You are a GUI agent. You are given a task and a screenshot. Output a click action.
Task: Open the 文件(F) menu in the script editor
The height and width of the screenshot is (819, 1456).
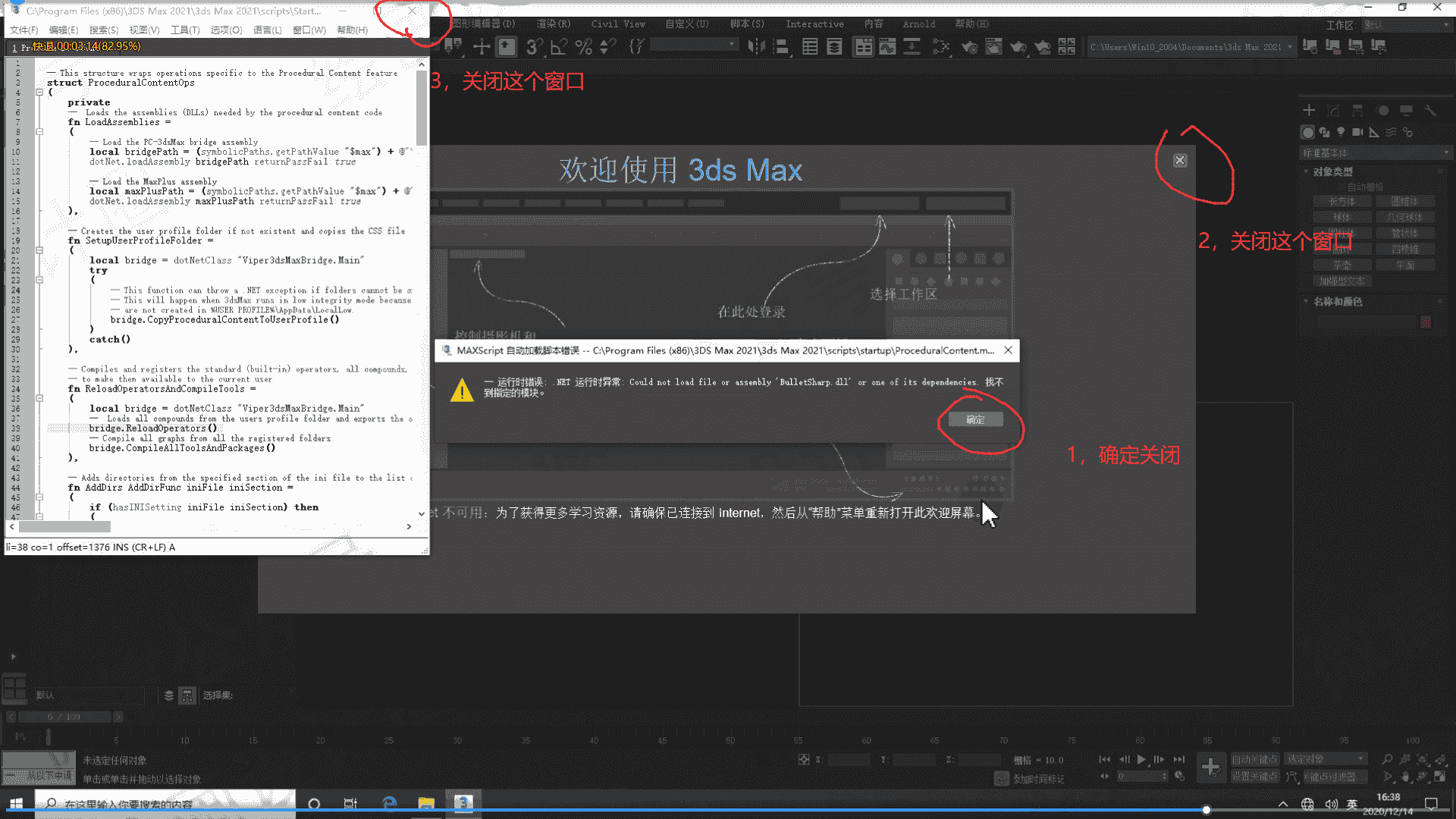pos(24,30)
